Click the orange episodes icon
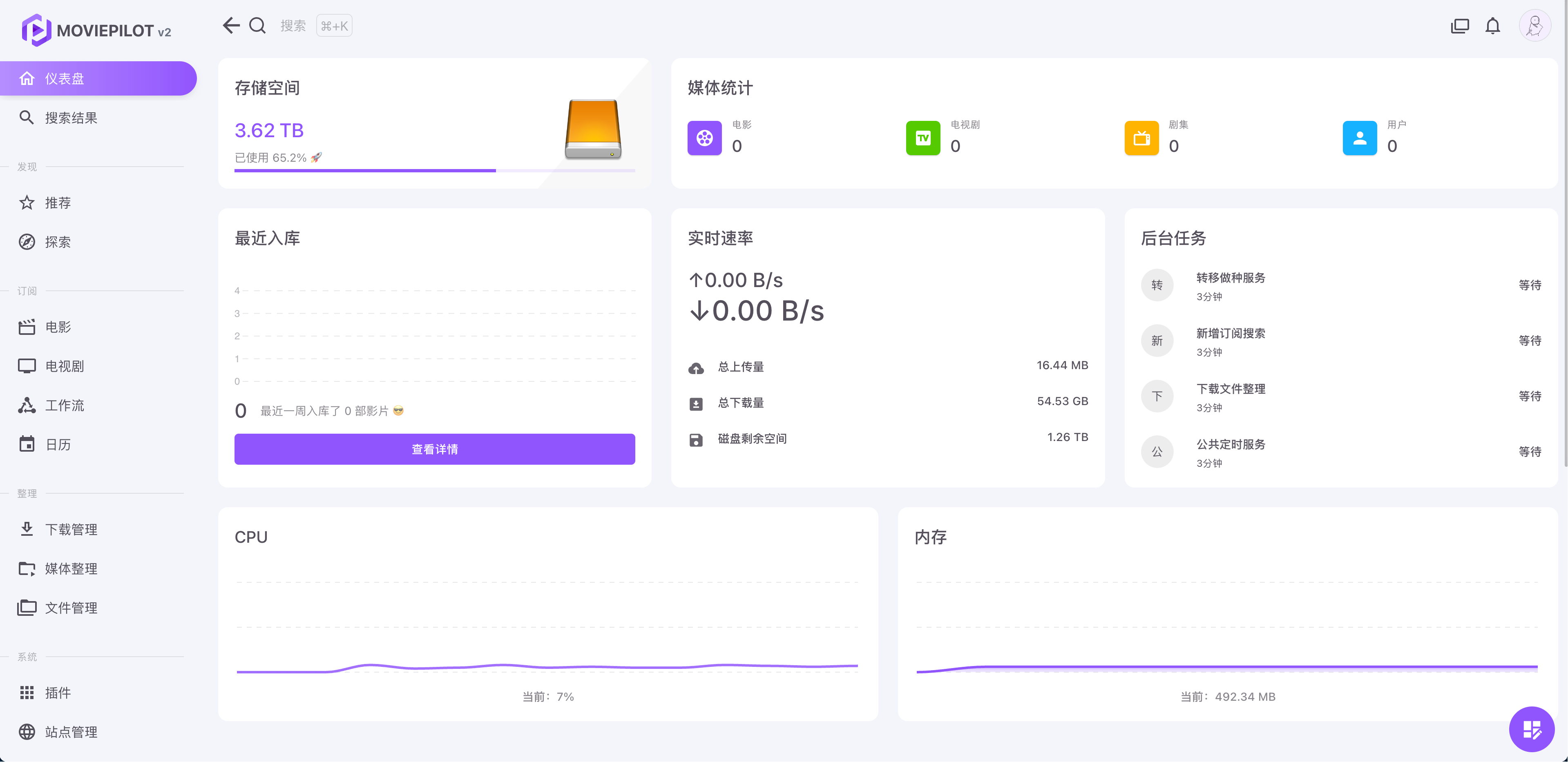1568x762 pixels. (x=1141, y=138)
